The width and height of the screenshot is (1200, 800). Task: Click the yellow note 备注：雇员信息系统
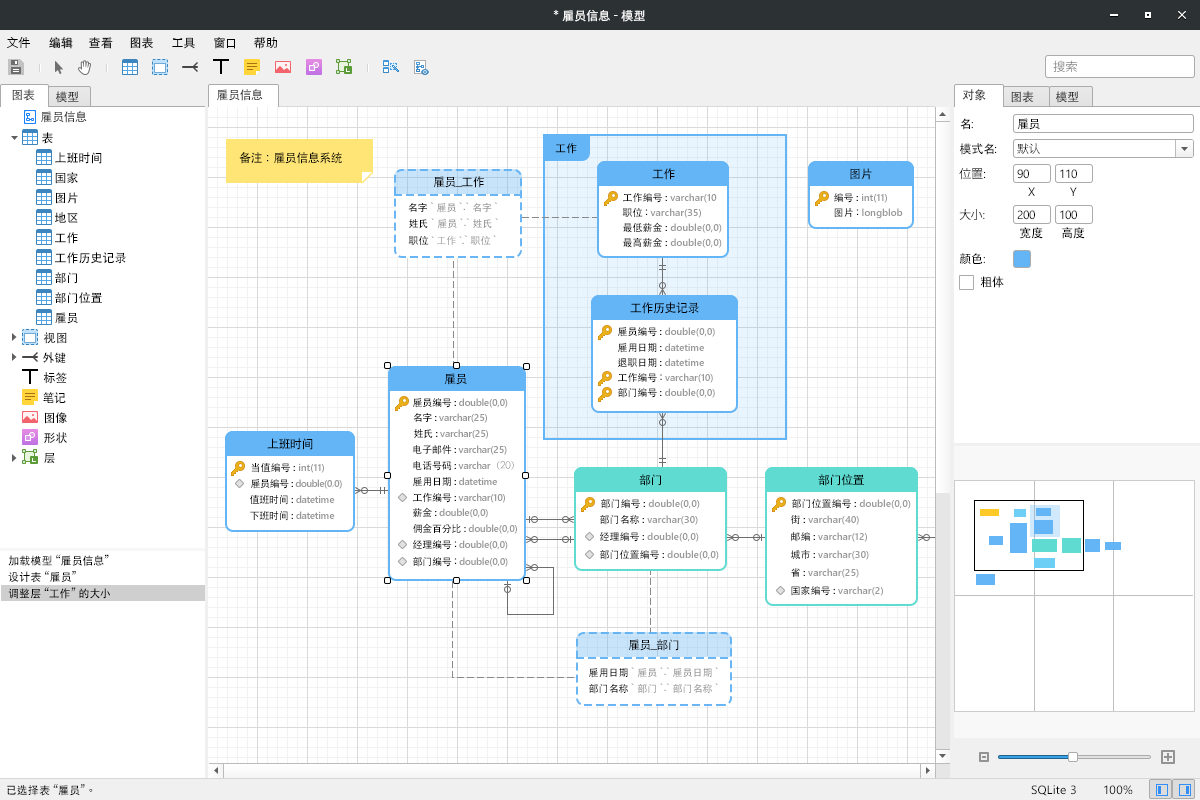coord(299,160)
